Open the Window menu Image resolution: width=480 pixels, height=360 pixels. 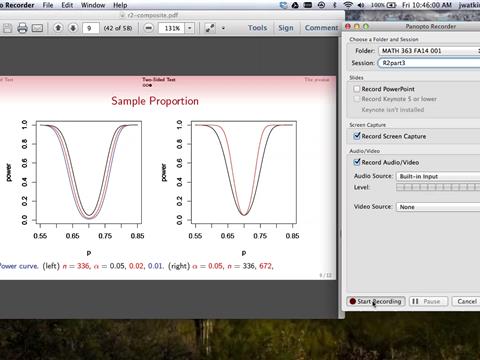tap(93, 5)
